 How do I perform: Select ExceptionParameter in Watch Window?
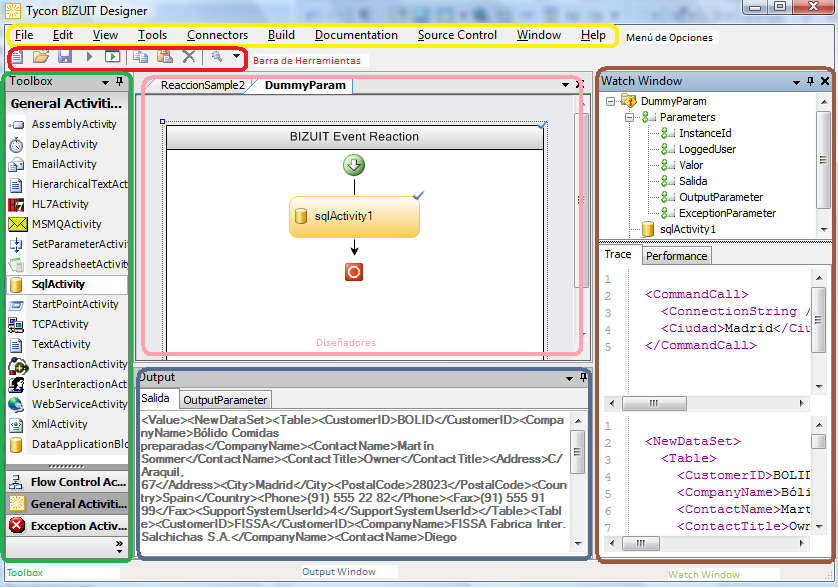point(727,213)
